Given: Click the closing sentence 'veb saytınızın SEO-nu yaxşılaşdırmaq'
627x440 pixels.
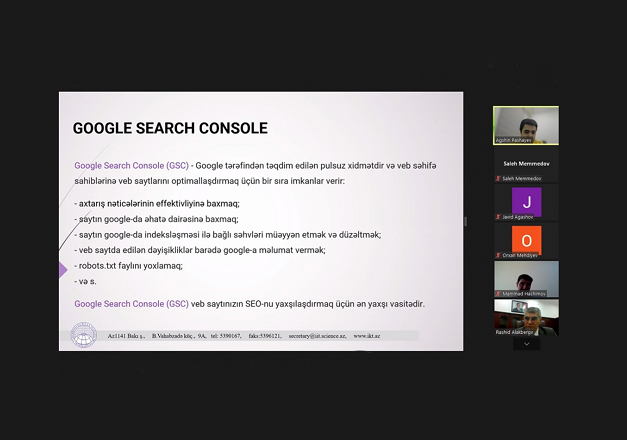Looking at the screenshot, I should [x=308, y=304].
